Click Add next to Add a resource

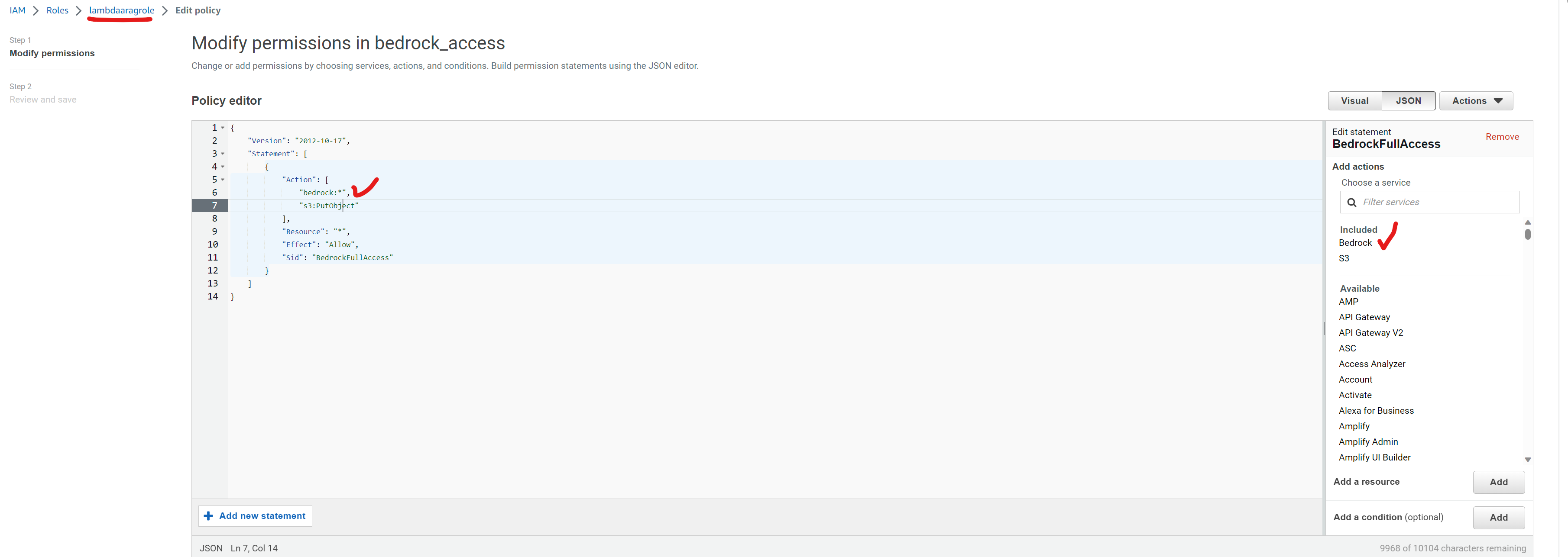[x=1499, y=482]
